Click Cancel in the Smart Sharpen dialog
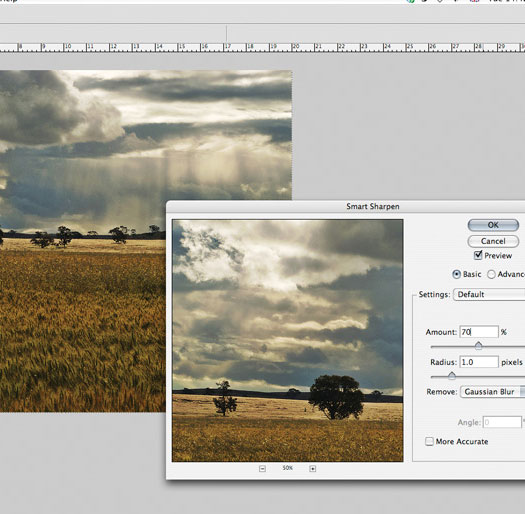Viewport: 525px width, 514px height. (493, 241)
